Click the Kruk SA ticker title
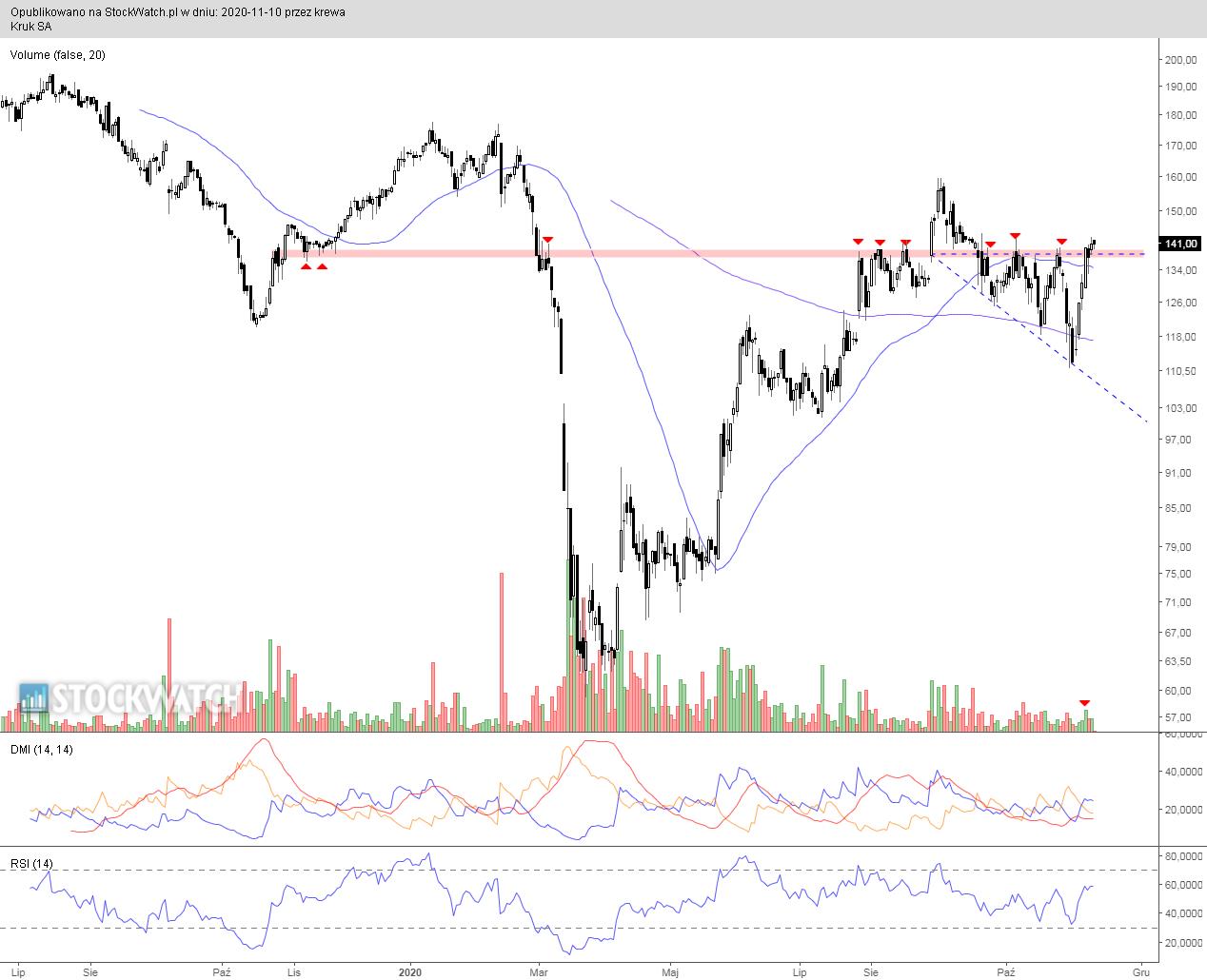Image resolution: width=1207 pixels, height=980 pixels. coord(32,27)
